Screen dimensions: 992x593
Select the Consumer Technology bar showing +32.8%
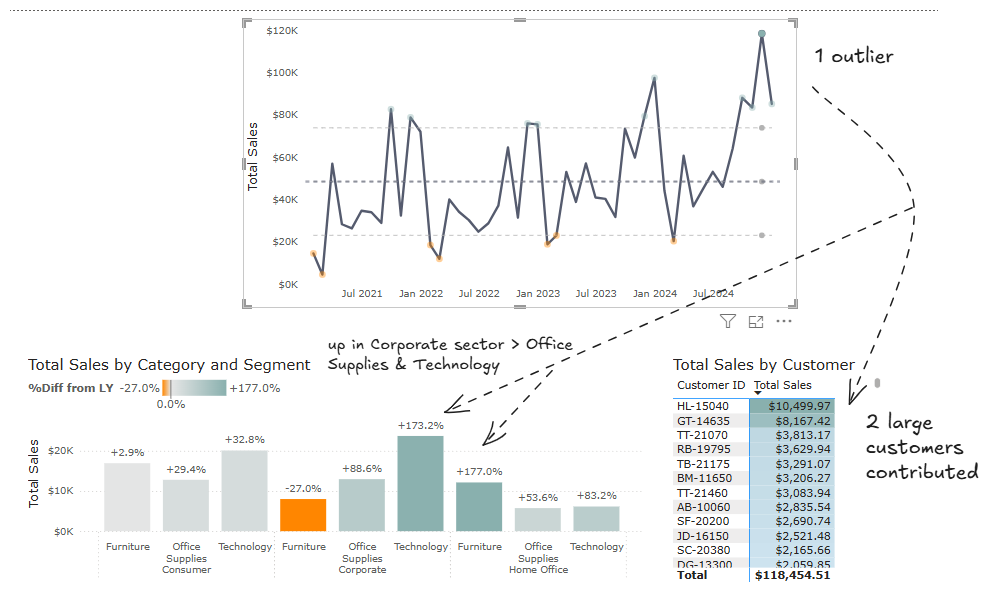(x=244, y=490)
